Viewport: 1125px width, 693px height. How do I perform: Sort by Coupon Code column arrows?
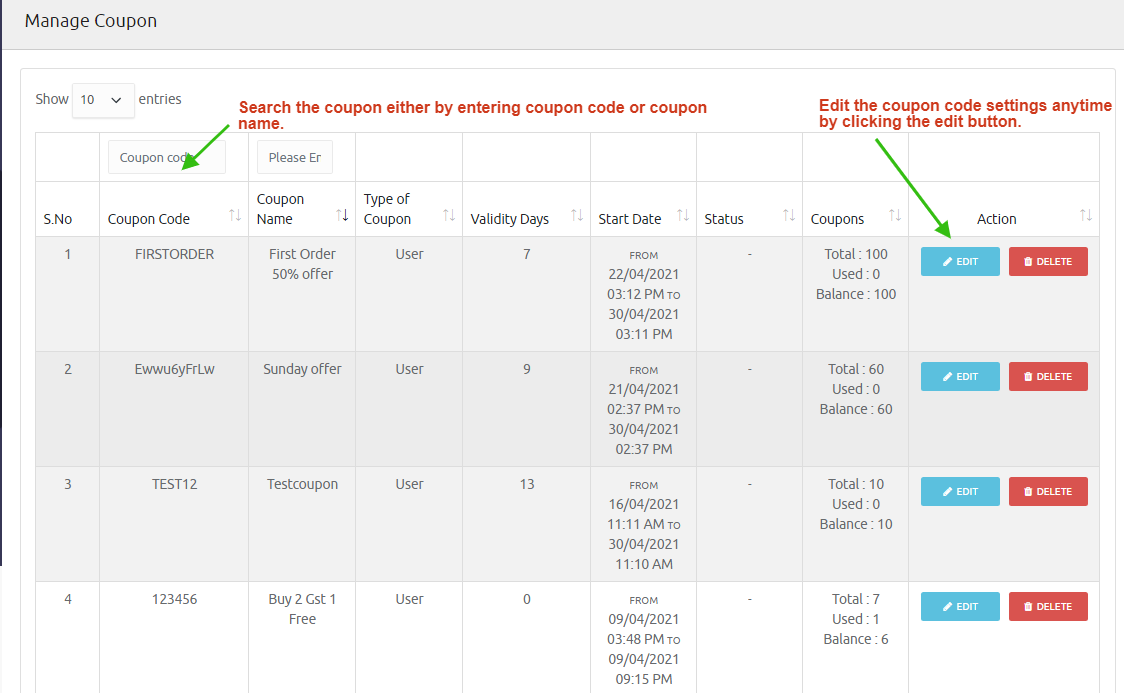click(235, 215)
